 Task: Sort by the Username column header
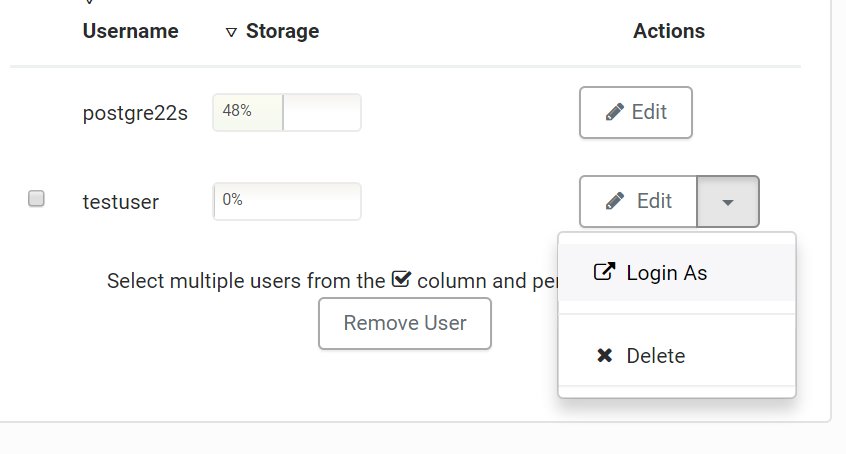(131, 31)
